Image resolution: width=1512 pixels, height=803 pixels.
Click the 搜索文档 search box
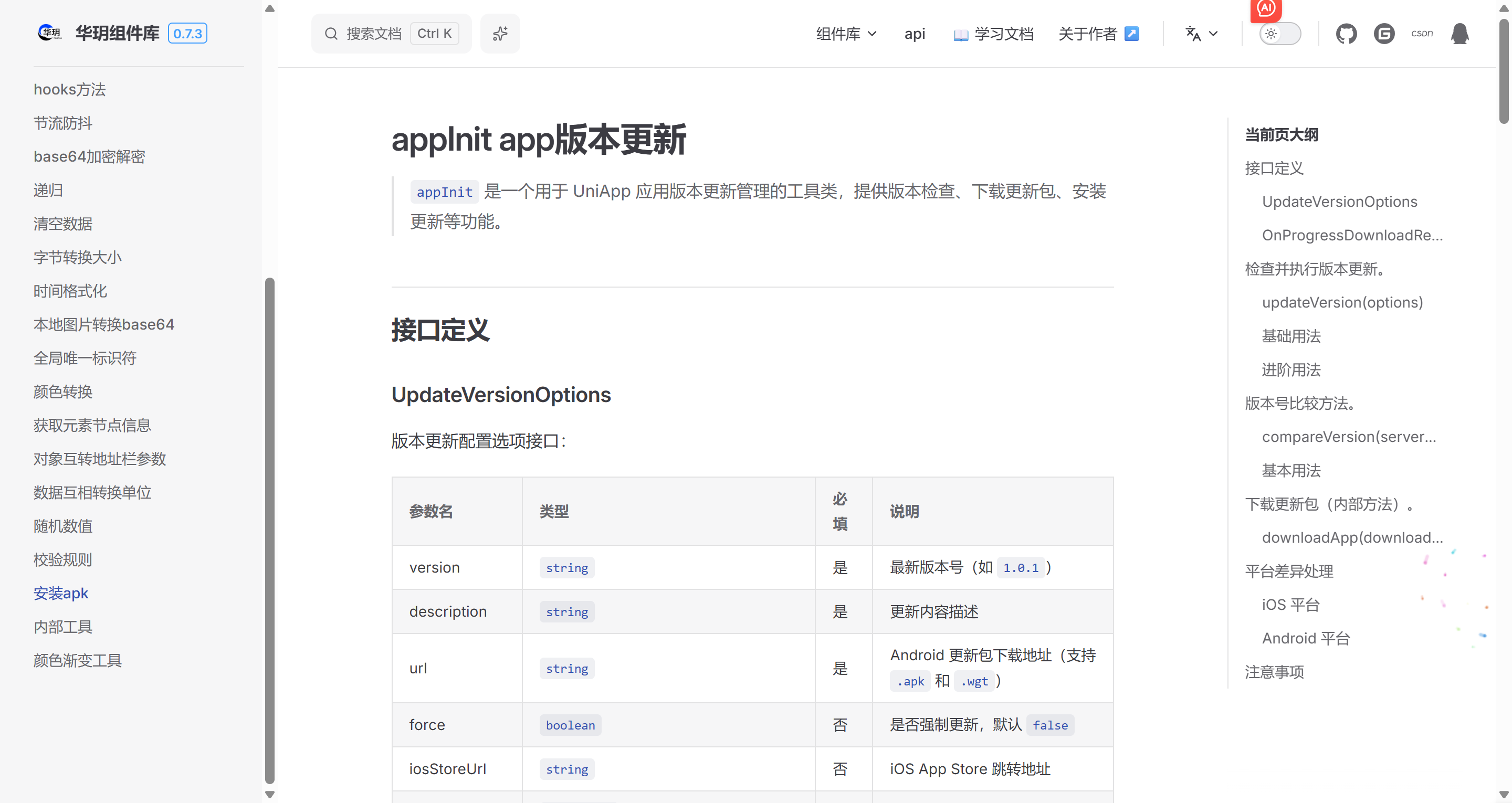click(391, 34)
